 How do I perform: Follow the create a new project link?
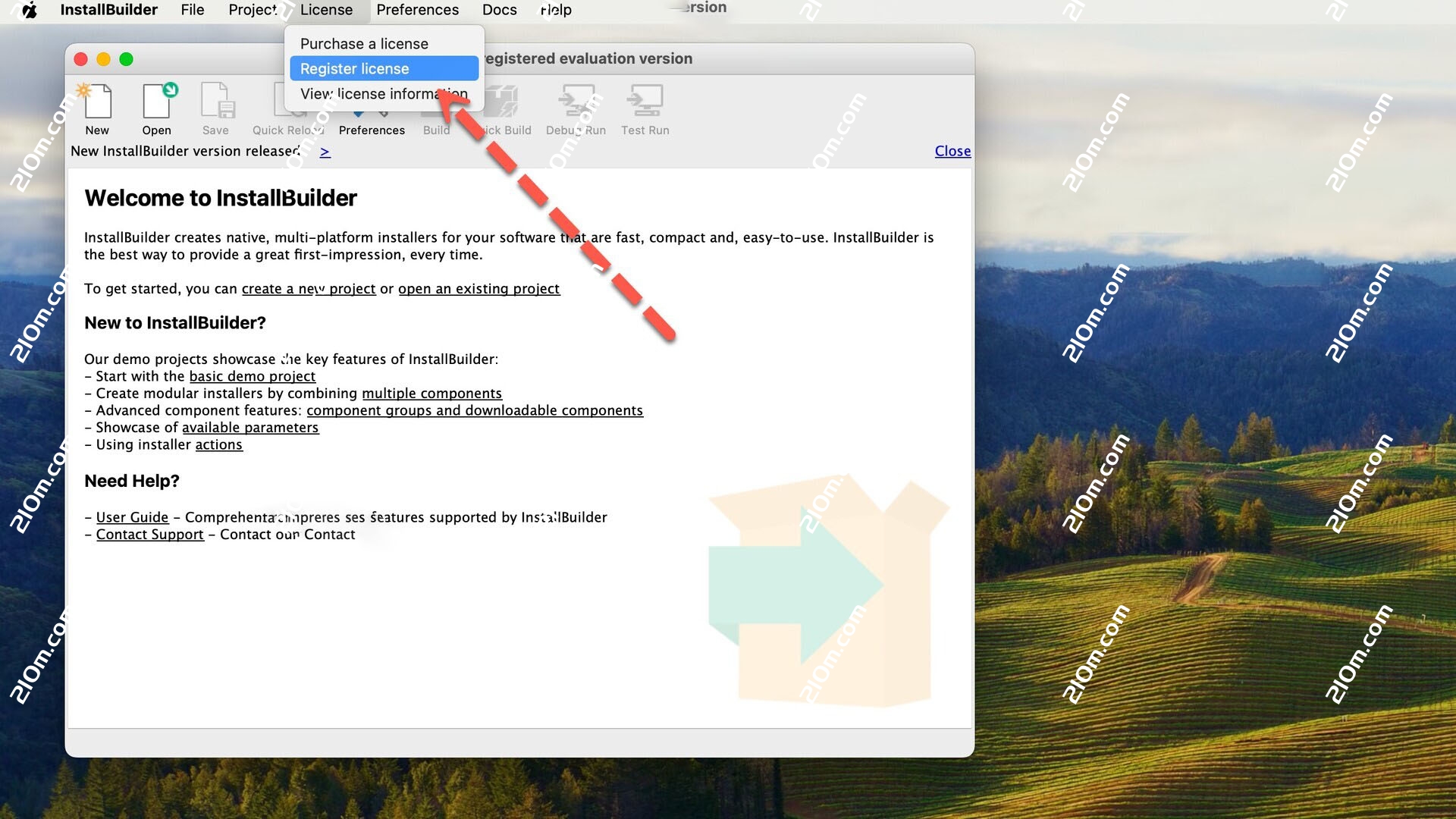click(309, 289)
